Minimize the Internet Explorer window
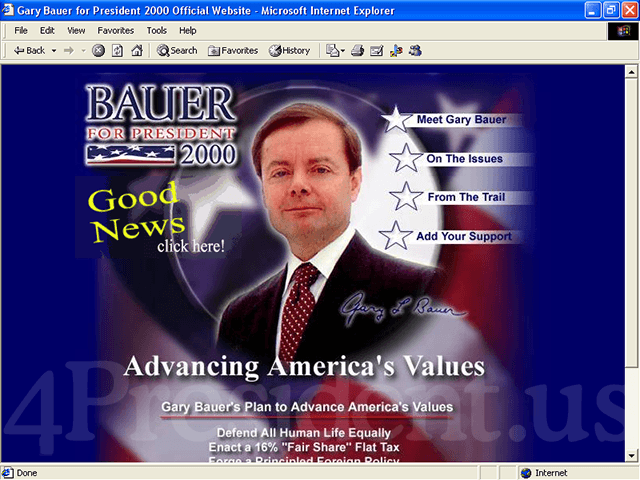 coord(593,10)
